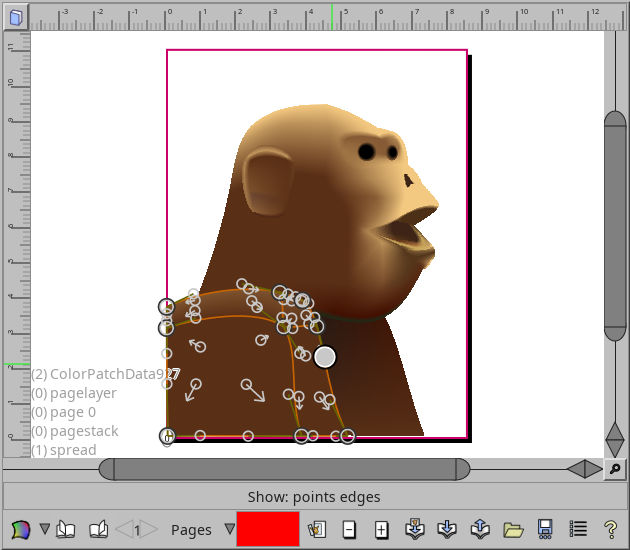Select the large filled white mesh control point
Image resolution: width=630 pixels, height=550 pixels.
pos(325,357)
